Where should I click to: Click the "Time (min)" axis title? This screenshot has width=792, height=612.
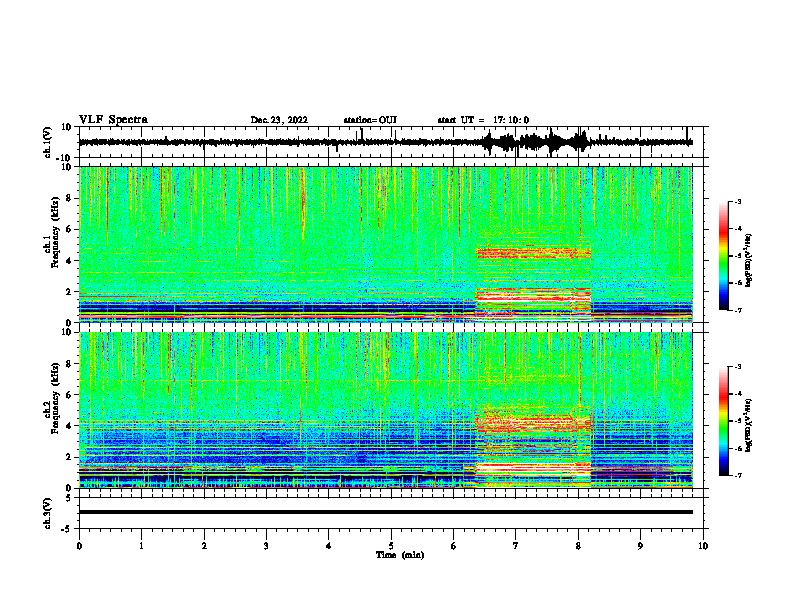[x=400, y=555]
